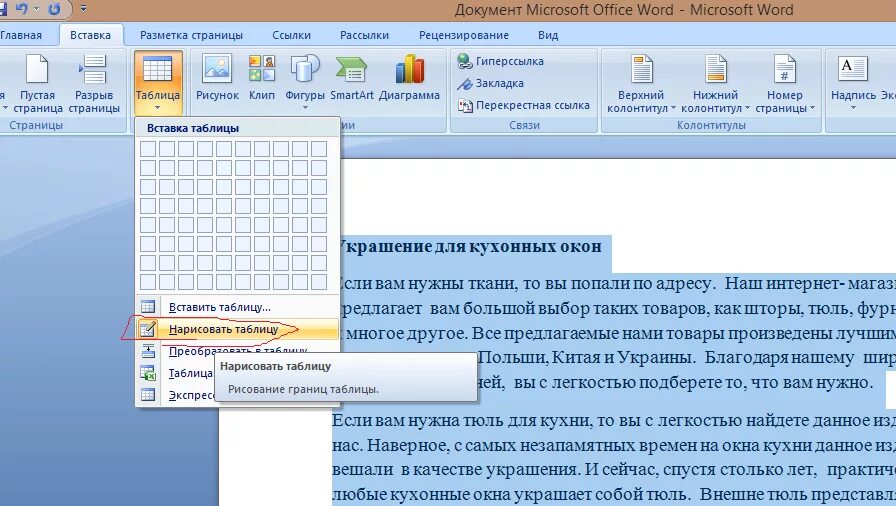Open Customize Quick Access Toolbar dropdown
This screenshot has width=896, height=506.
coord(83,9)
